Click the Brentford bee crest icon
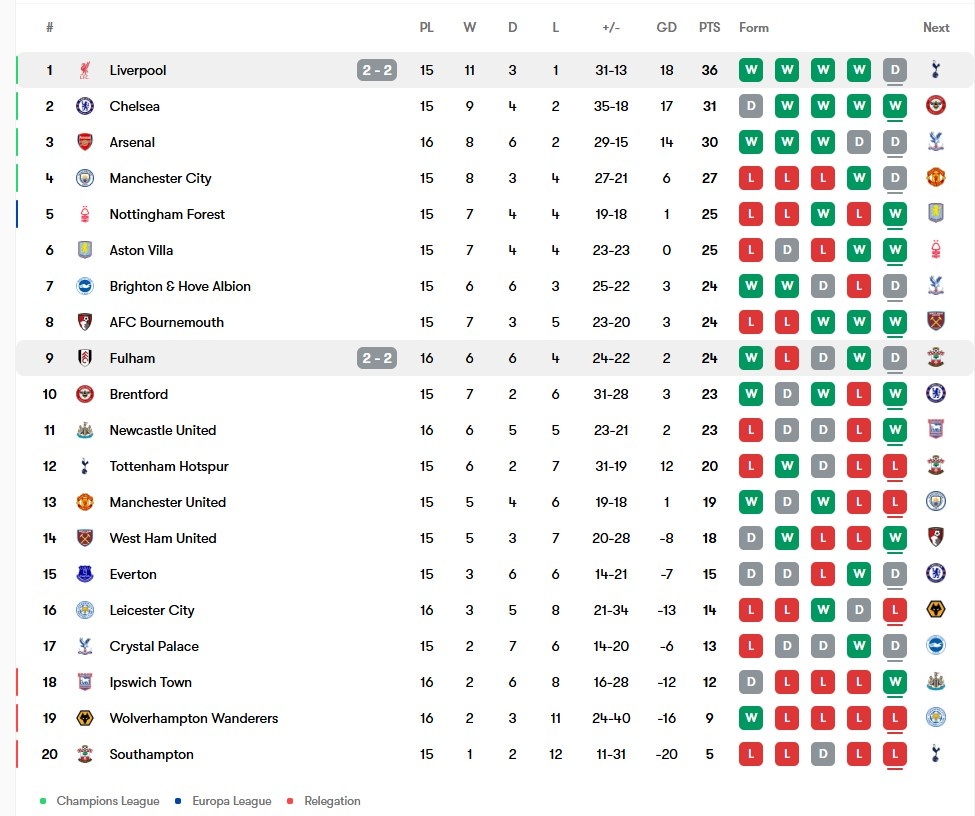 click(85, 394)
